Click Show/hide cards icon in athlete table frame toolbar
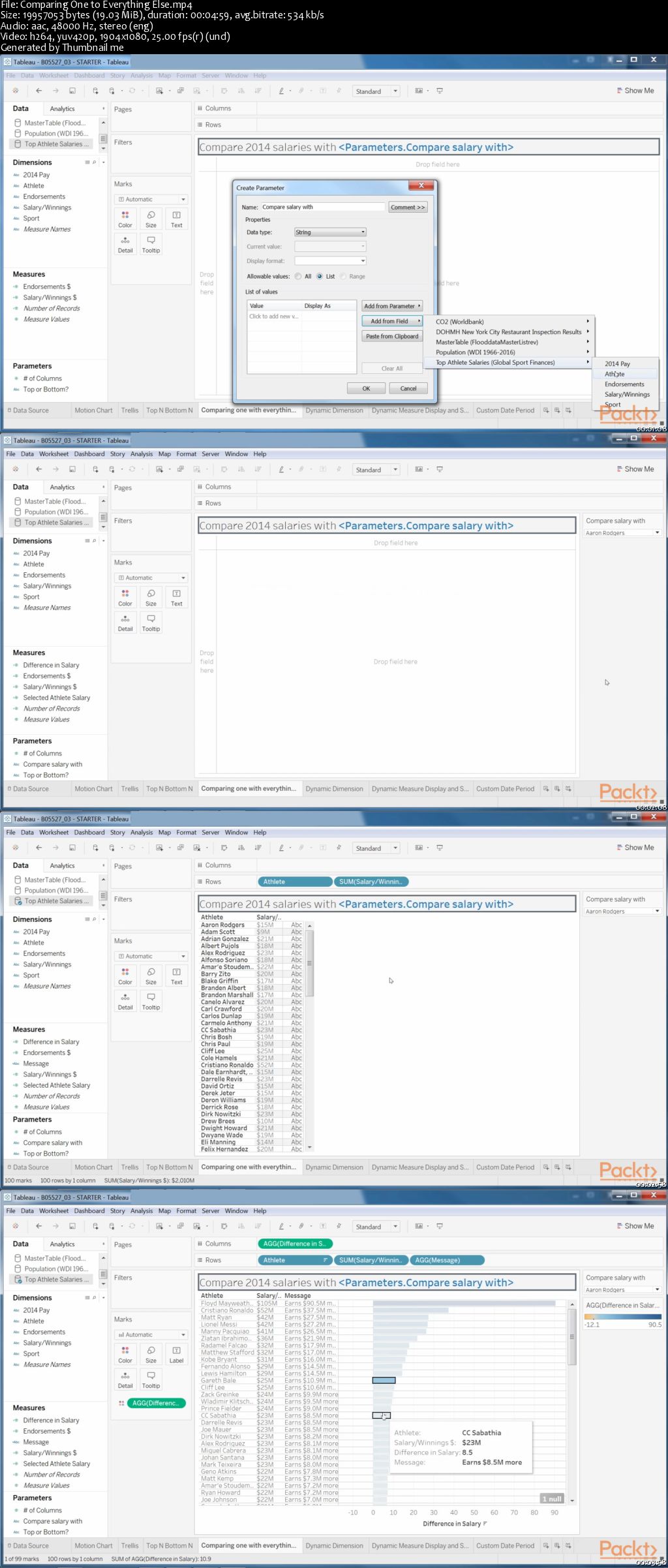Image resolution: width=668 pixels, height=1568 pixels. point(419,848)
